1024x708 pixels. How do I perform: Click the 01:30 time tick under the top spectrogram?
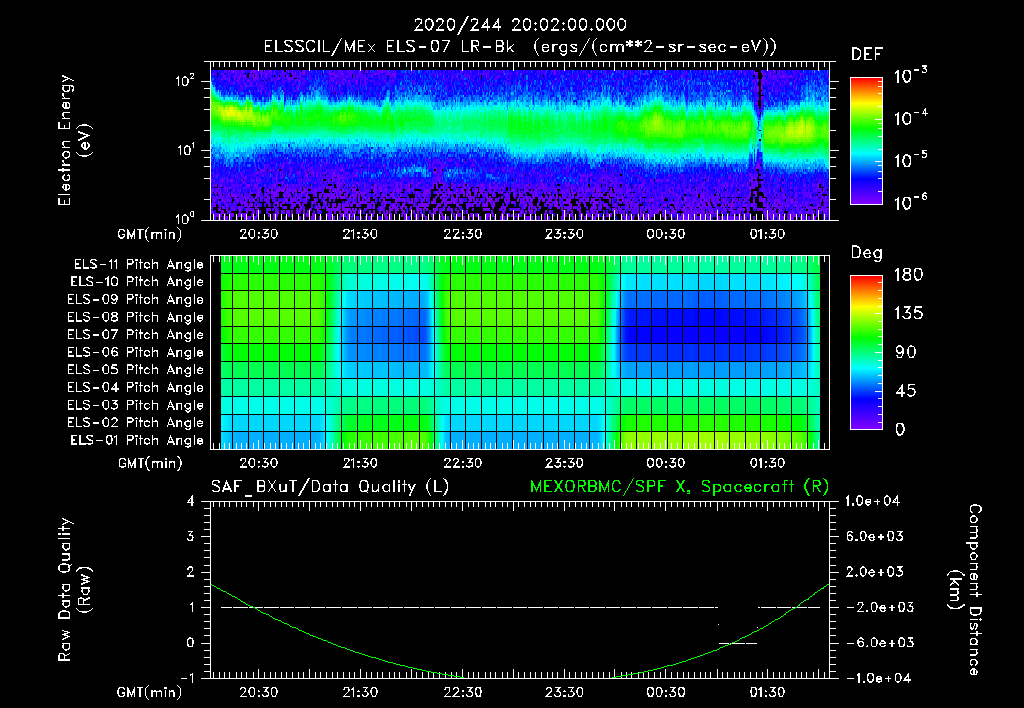click(767, 234)
